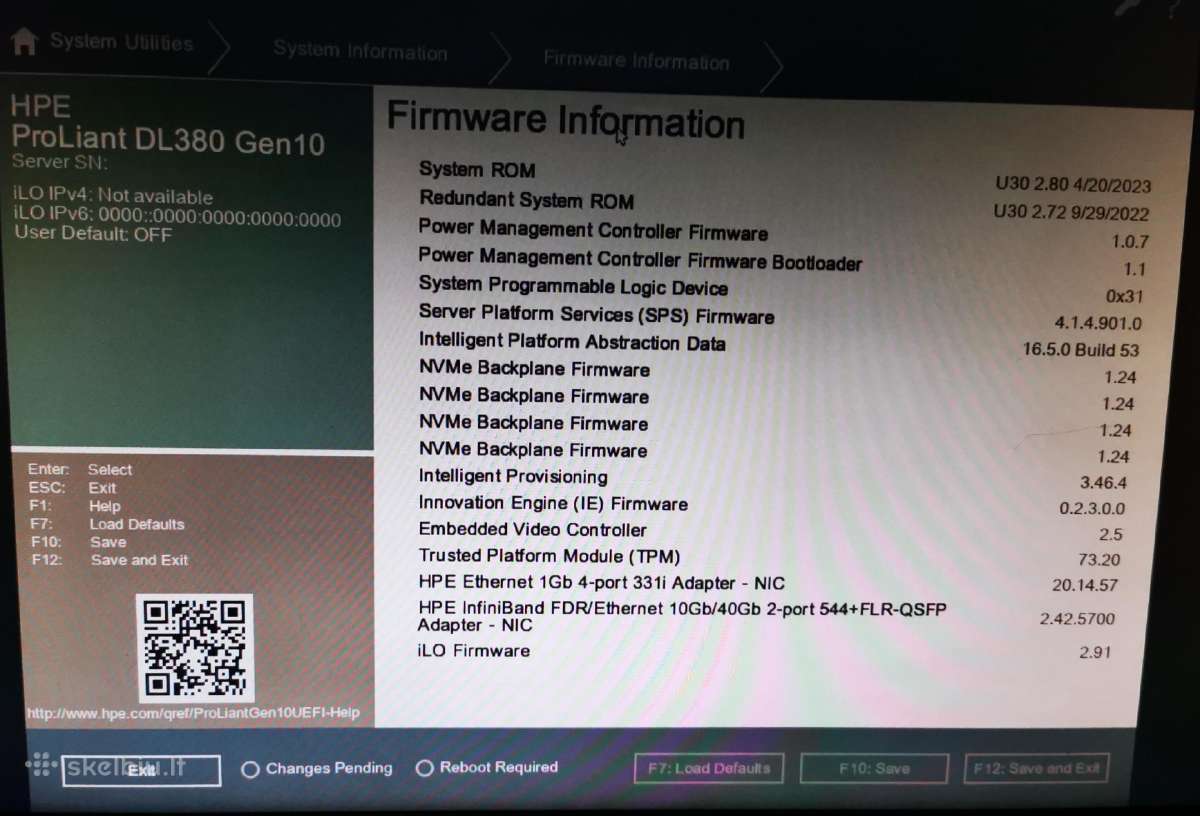Image resolution: width=1200 pixels, height=816 pixels.
Task: Click the 2.42.5700 version value
Action: pyautogui.click(x=1077, y=619)
